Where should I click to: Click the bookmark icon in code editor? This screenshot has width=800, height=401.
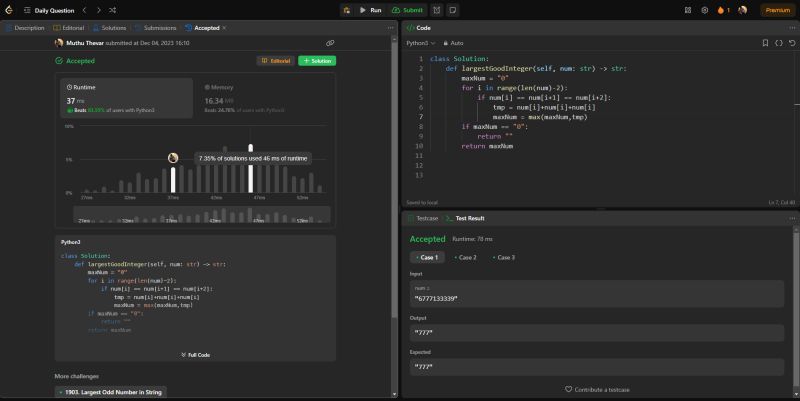tap(765, 43)
